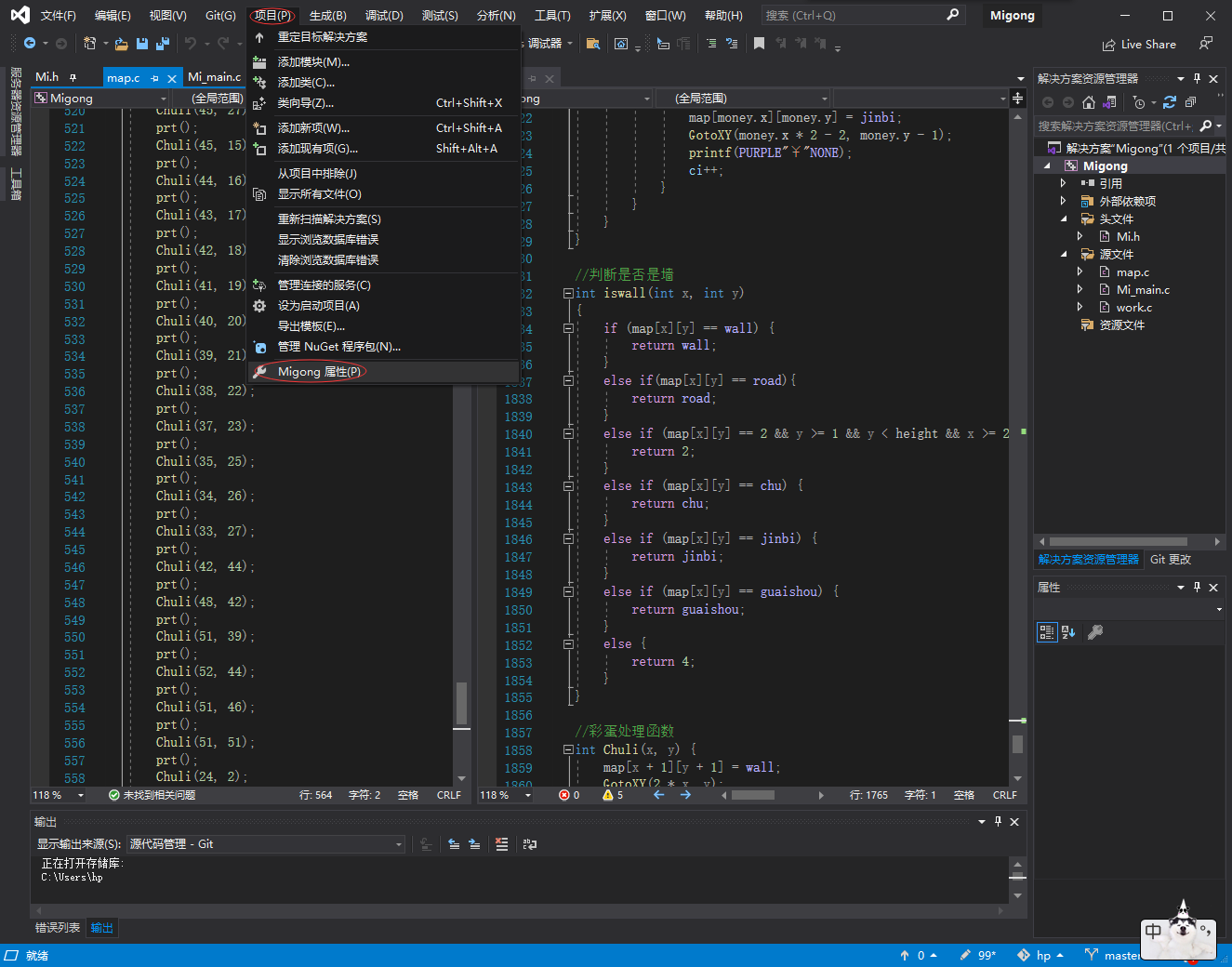
Task: Open the 调试(D) menu
Action: (x=384, y=16)
